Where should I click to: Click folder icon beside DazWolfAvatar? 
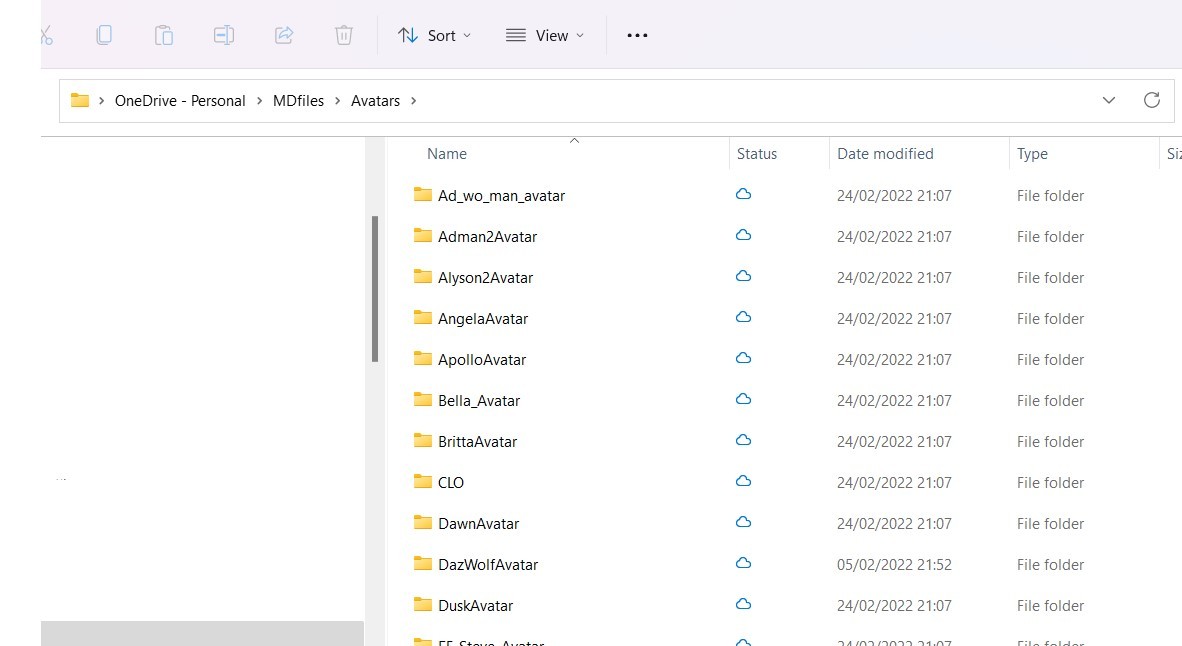pos(422,564)
